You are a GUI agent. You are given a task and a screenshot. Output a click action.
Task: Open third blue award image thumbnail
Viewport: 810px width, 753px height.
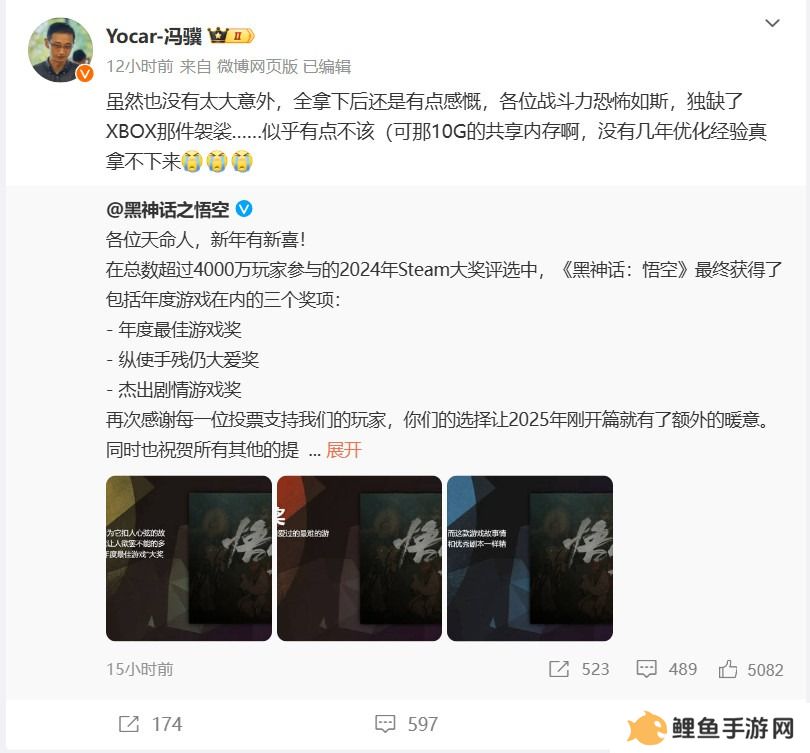(530, 558)
